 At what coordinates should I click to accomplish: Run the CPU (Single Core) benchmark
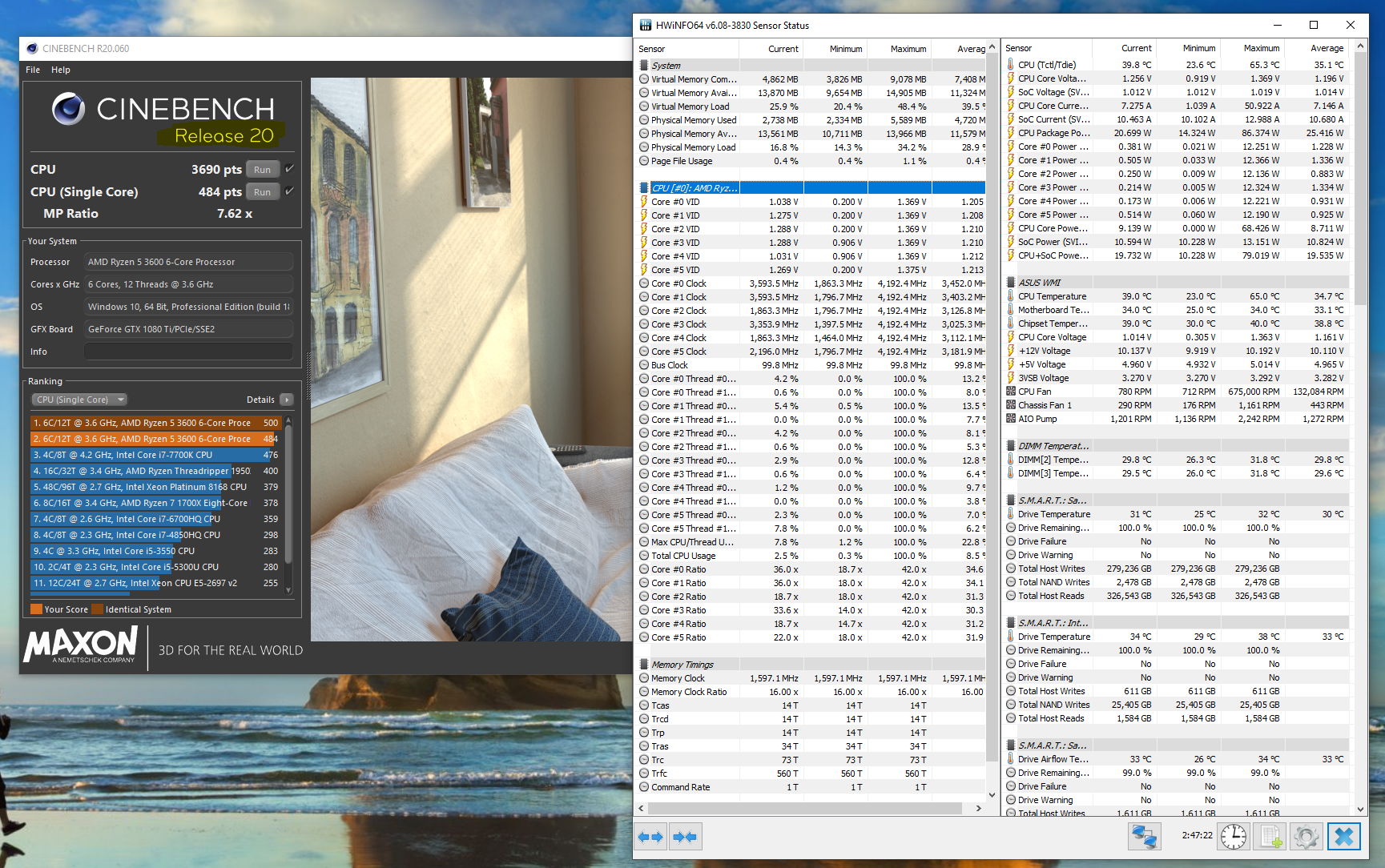pos(263,192)
